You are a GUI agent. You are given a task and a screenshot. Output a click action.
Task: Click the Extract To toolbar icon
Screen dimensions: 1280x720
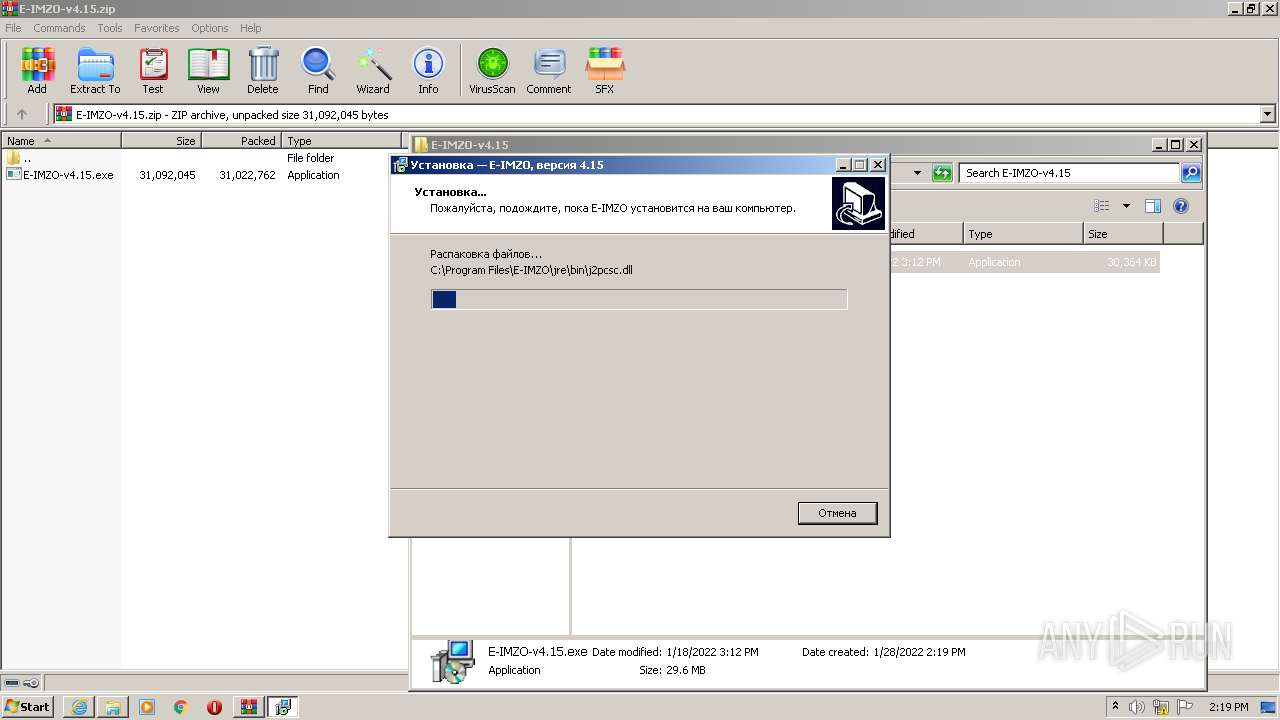(95, 71)
